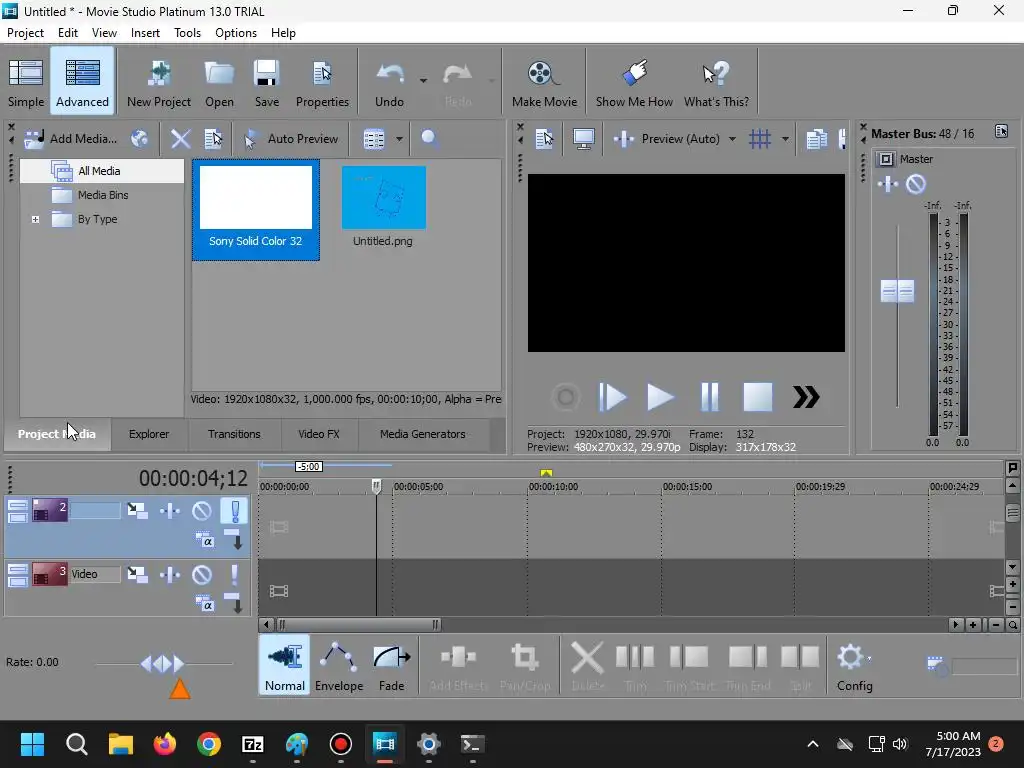Switch to Advanced mode

[x=82, y=83]
